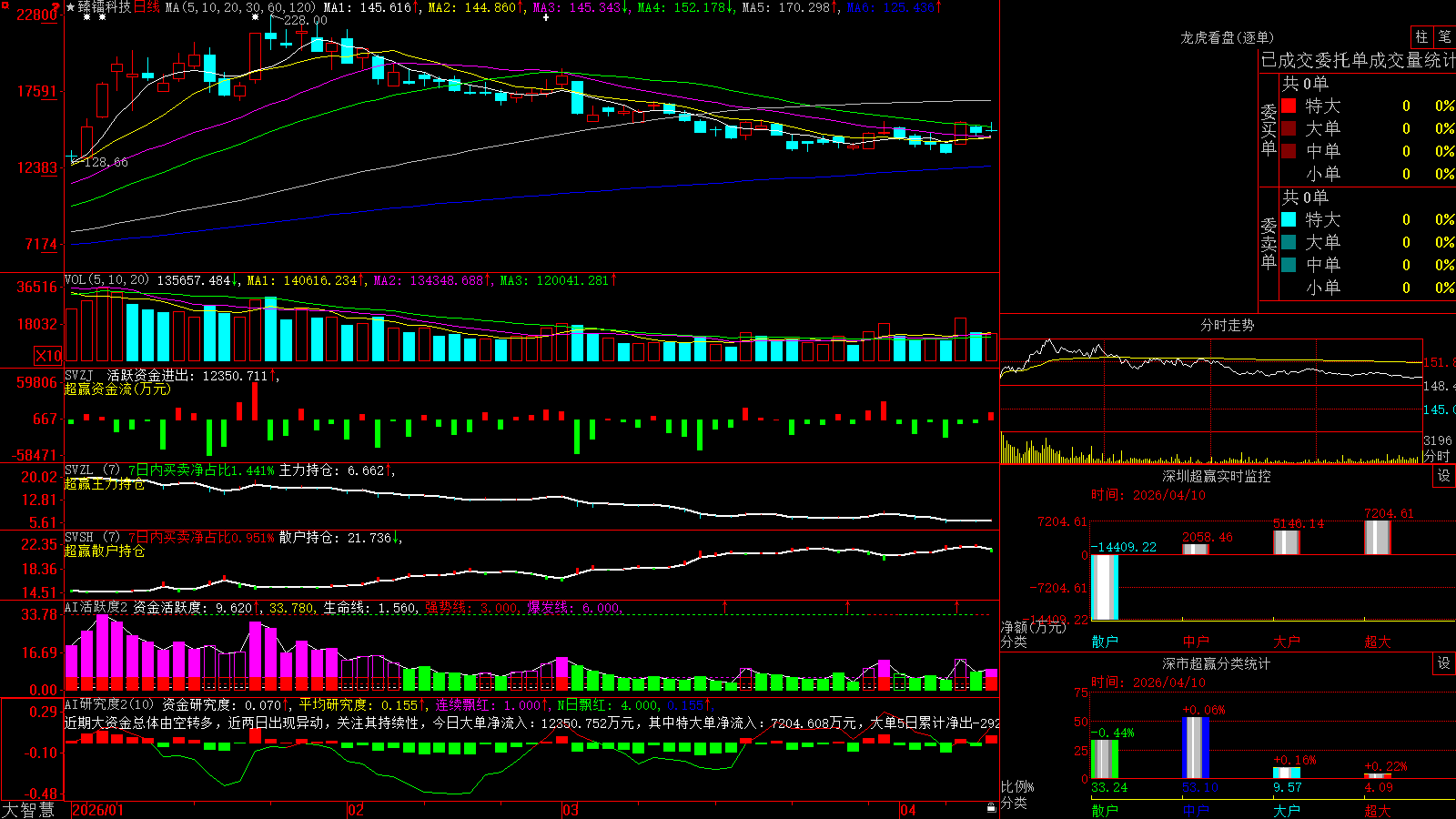Click the lock icon at the timeline's right end
The width and height of the screenshot is (1456, 819).
(991, 808)
